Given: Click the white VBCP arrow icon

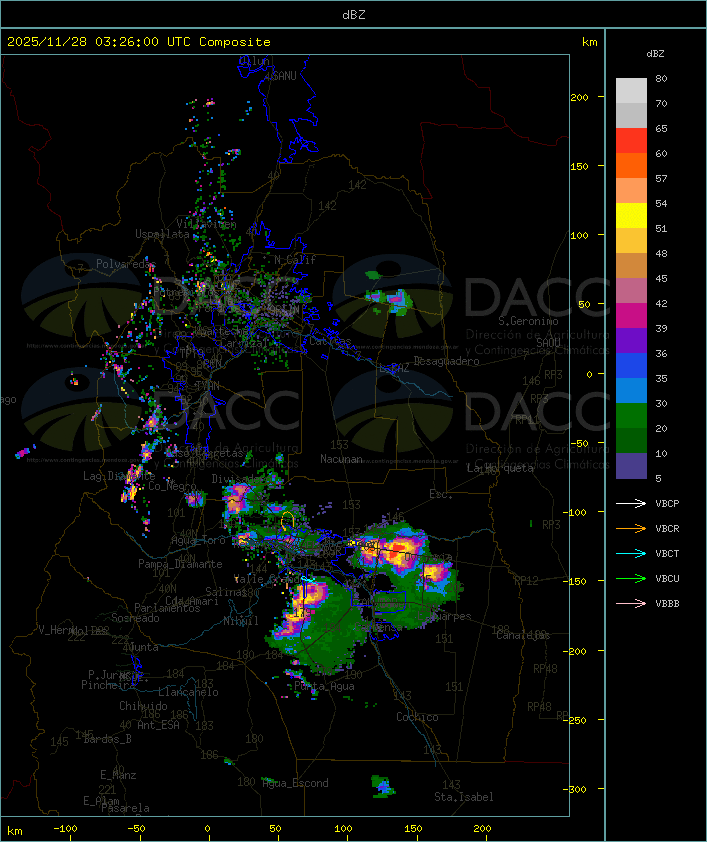Looking at the screenshot, I should point(631,503).
